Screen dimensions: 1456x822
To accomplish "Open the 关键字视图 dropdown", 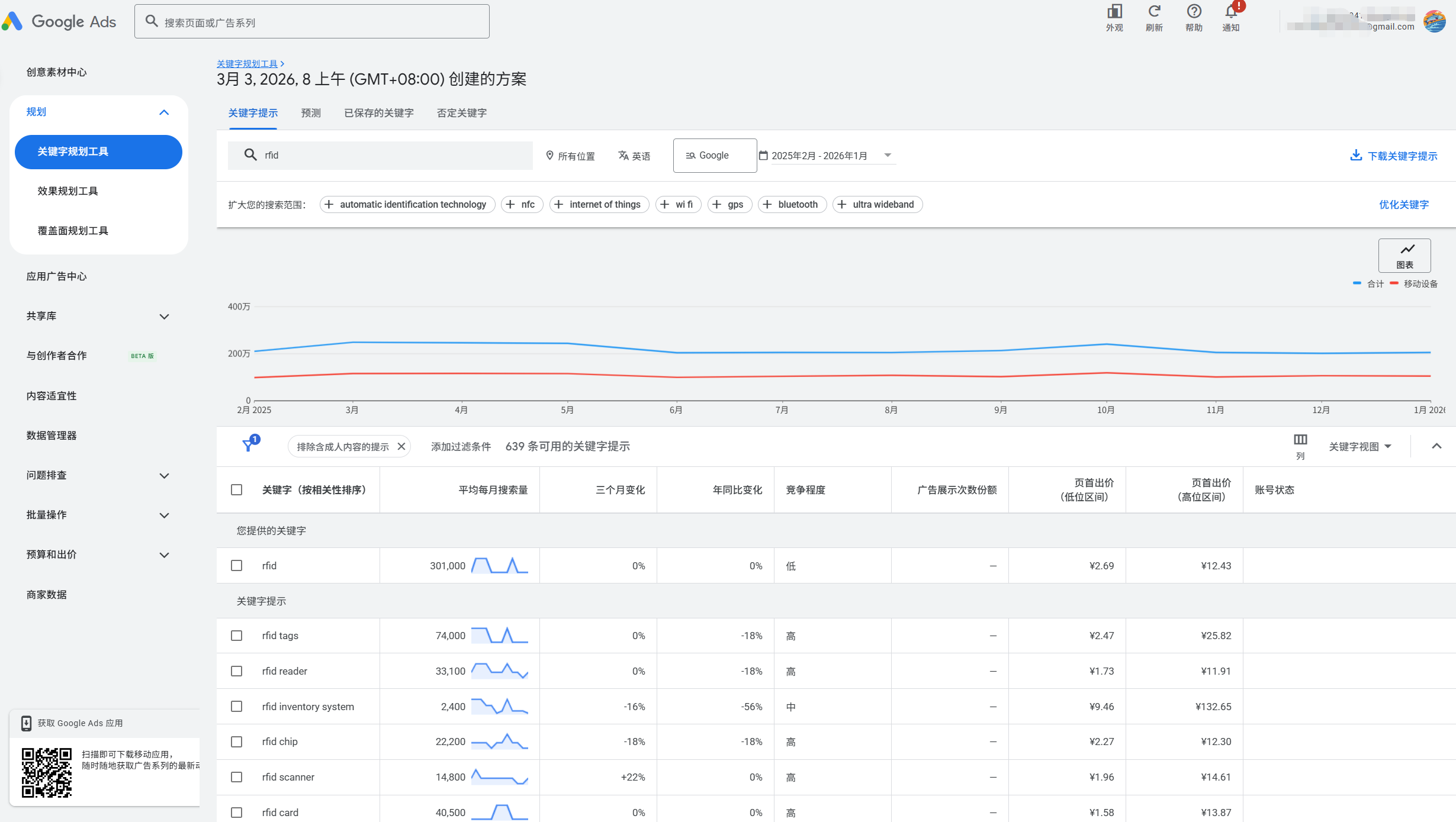I will [x=1360, y=446].
